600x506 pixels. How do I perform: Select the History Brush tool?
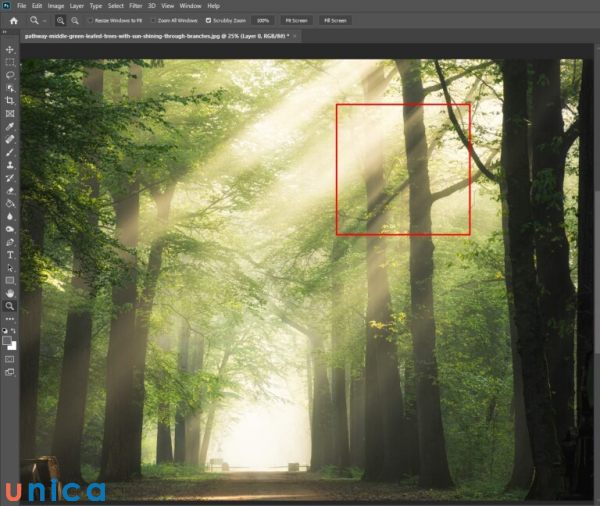point(10,178)
